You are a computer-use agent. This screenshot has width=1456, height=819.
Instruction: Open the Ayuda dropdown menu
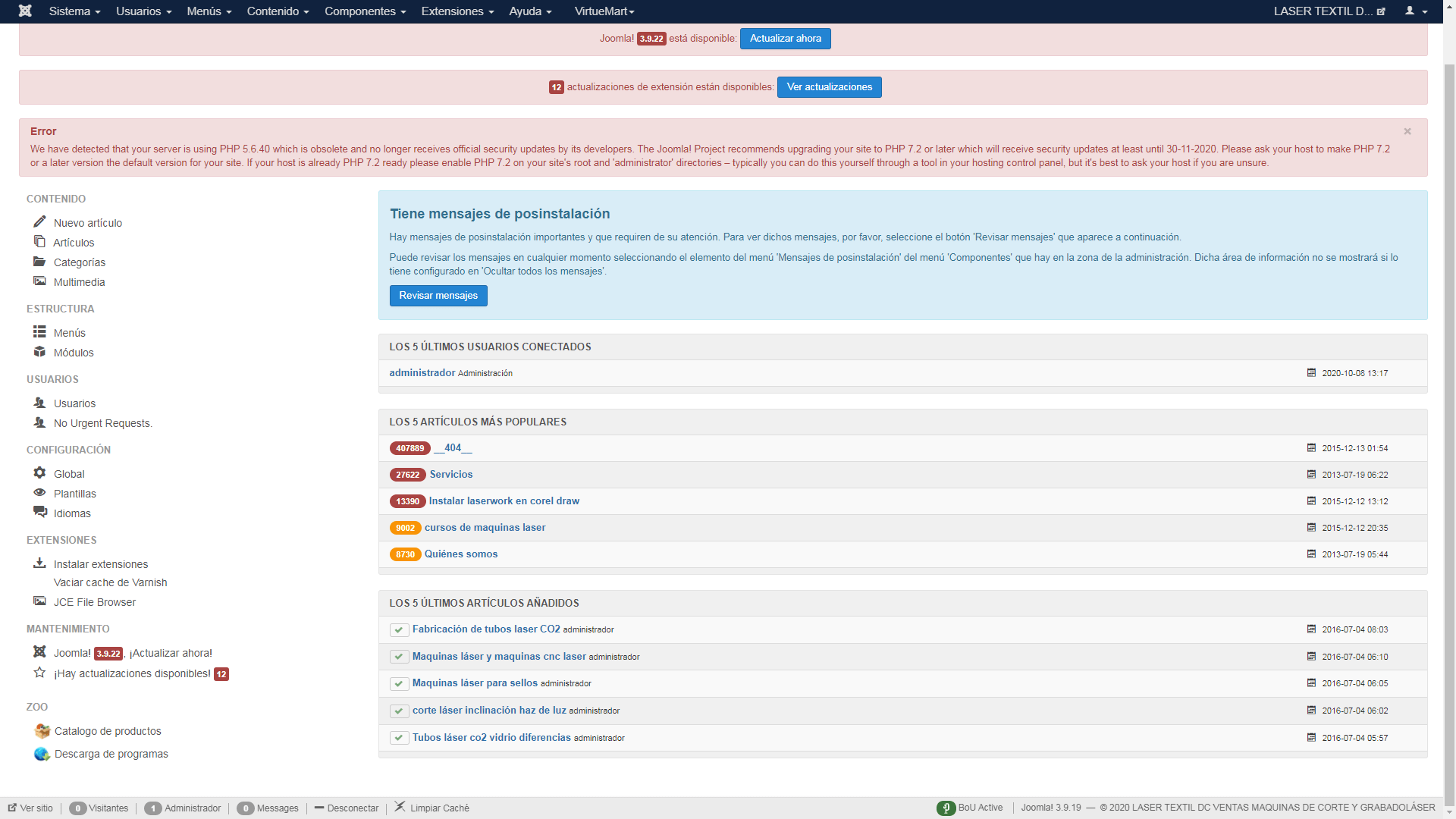click(530, 11)
